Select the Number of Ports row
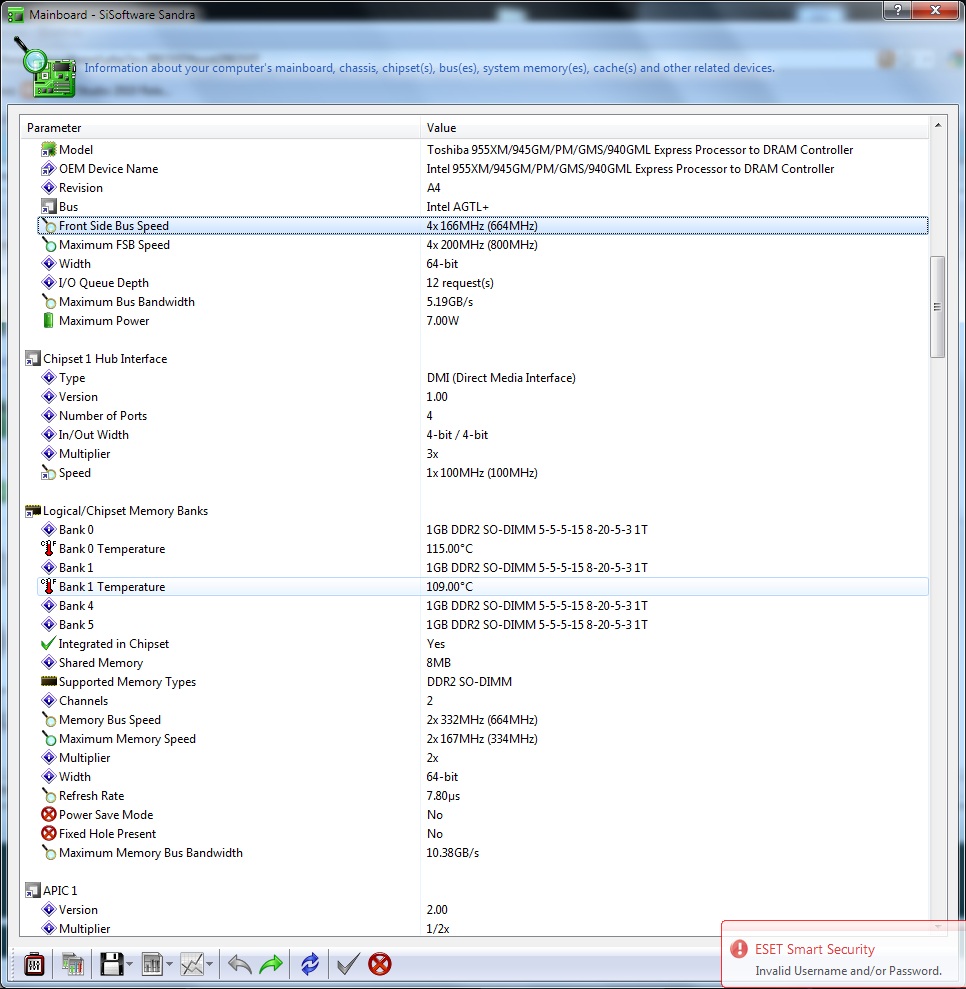 point(483,416)
